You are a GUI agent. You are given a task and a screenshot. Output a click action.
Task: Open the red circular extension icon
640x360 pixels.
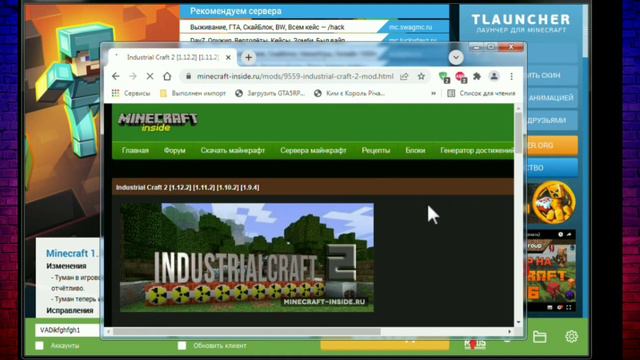coord(461,77)
